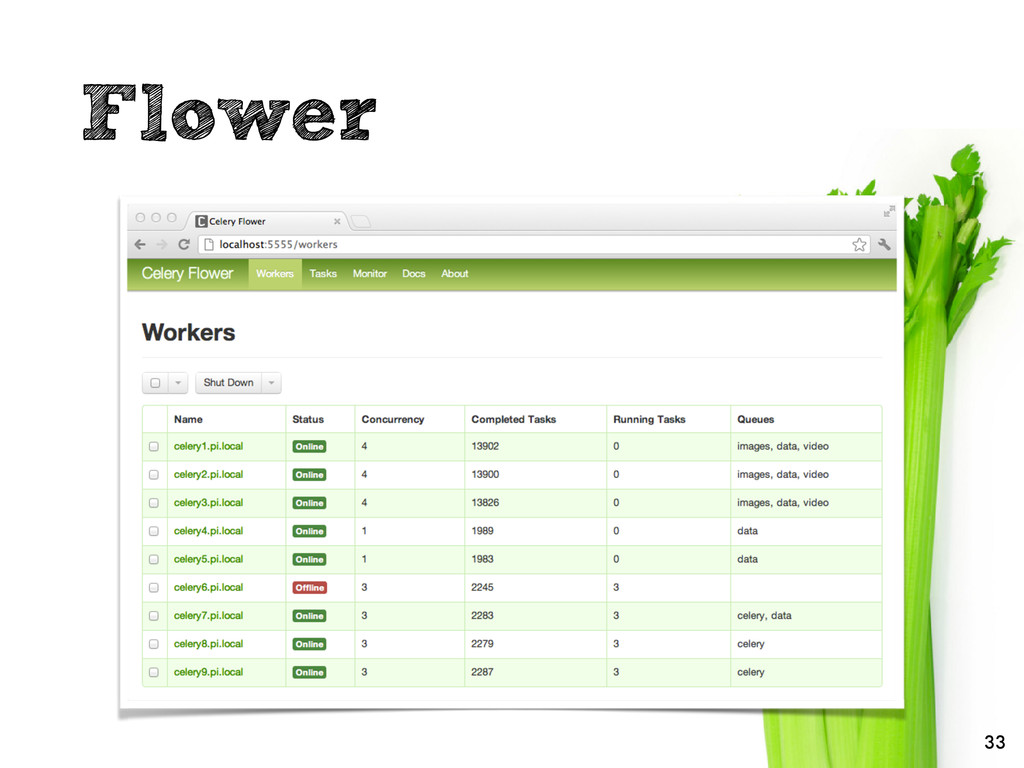
Task: Click the fullscreen arrows icon
Action: click(x=889, y=211)
